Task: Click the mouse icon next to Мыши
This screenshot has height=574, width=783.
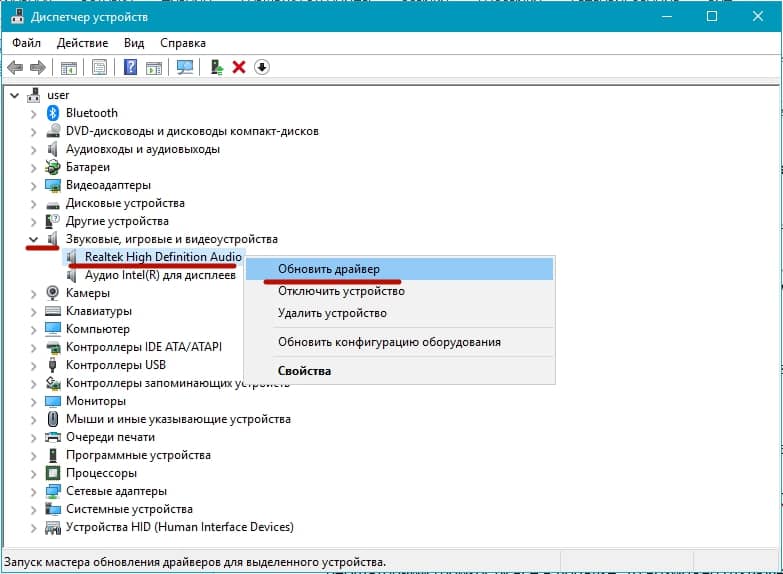Action: 53,419
